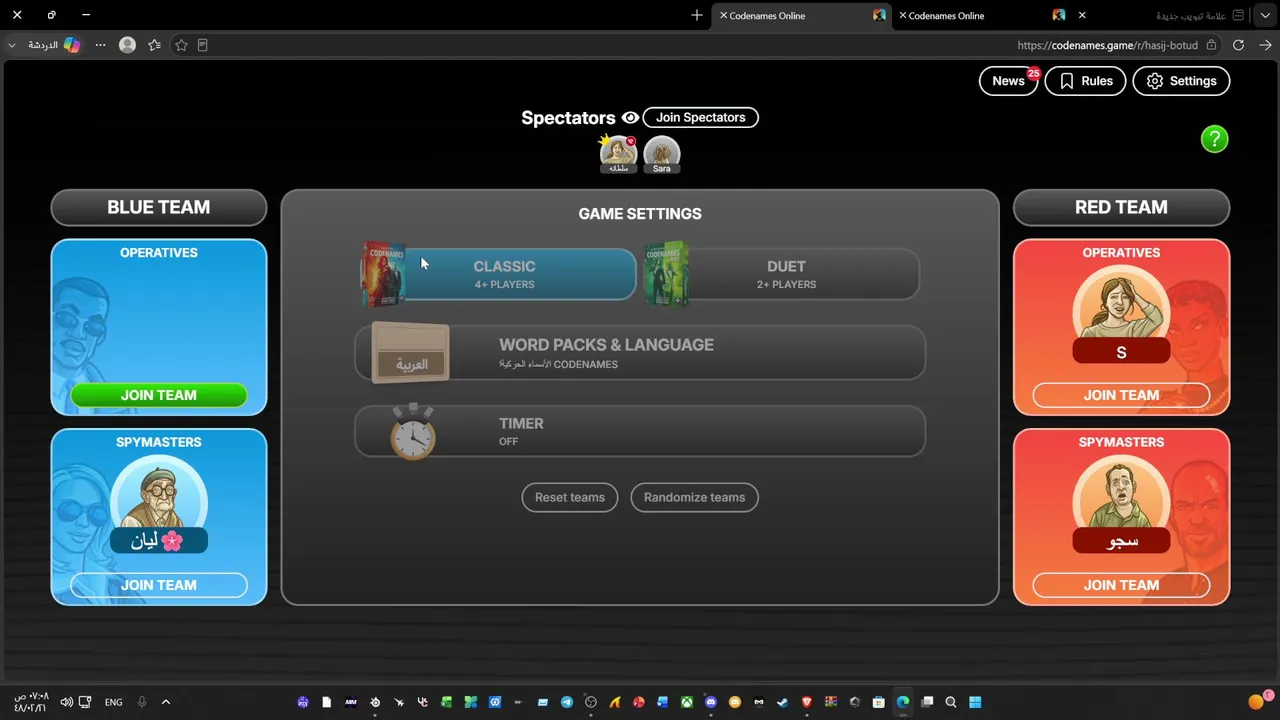Image resolution: width=1280 pixels, height=720 pixels.
Task: Expand the toolbar chevron beside the Copilot chat button
Action: [x=12, y=45]
